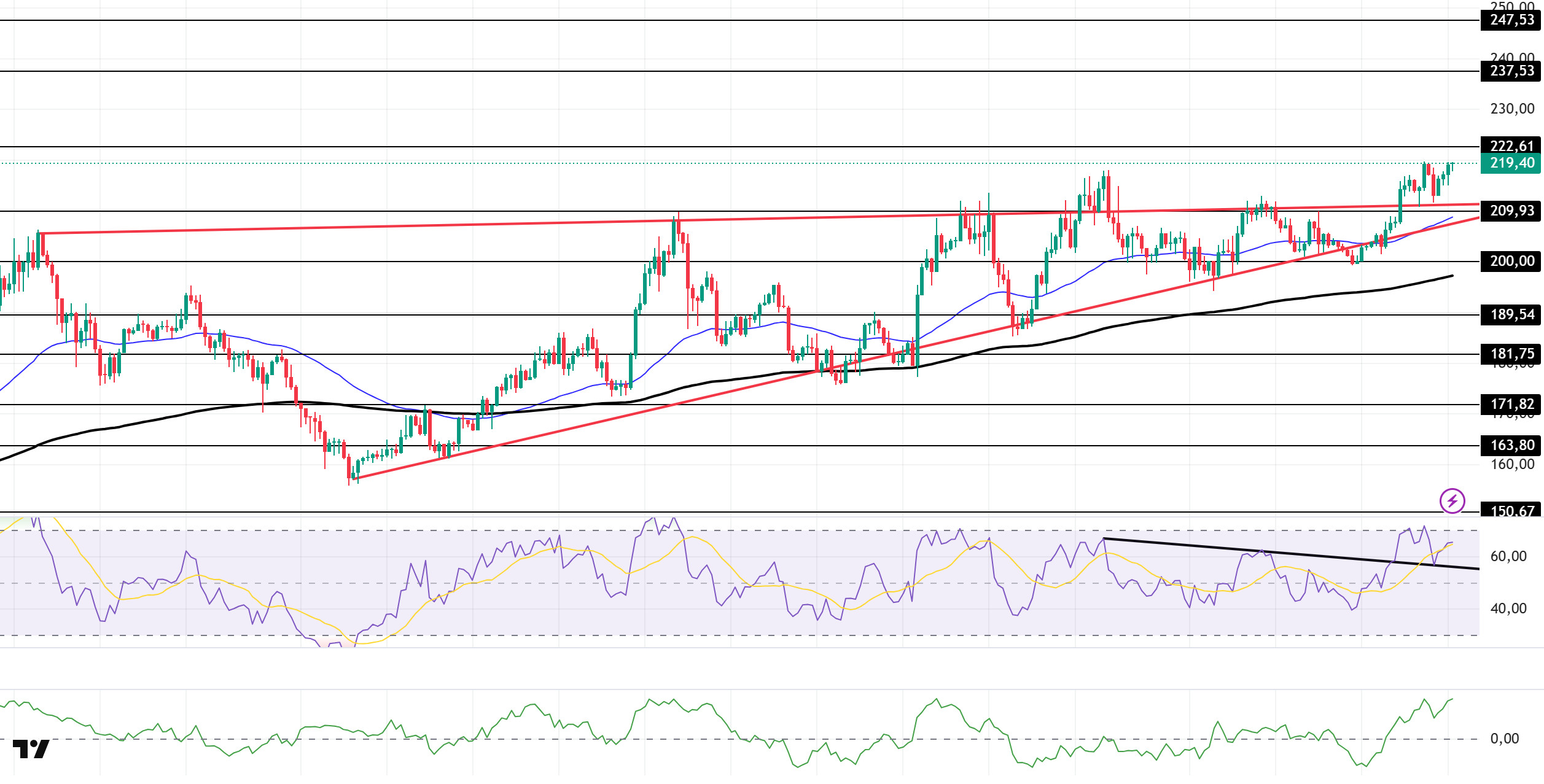Select the green momentum indicator line
This screenshot has height=784, width=1544.
[x=725, y=732]
